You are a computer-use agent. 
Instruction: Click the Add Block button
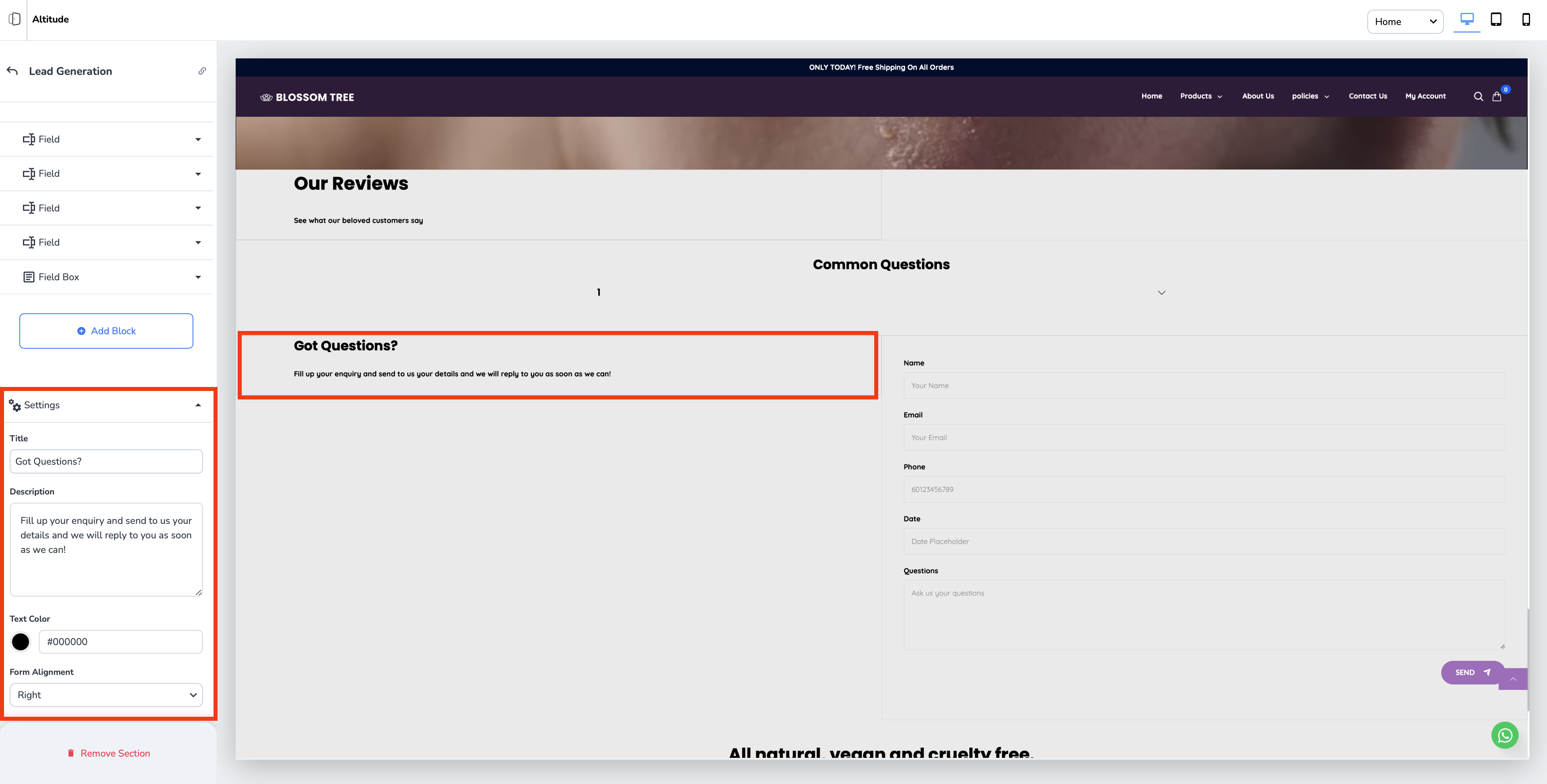(x=106, y=331)
